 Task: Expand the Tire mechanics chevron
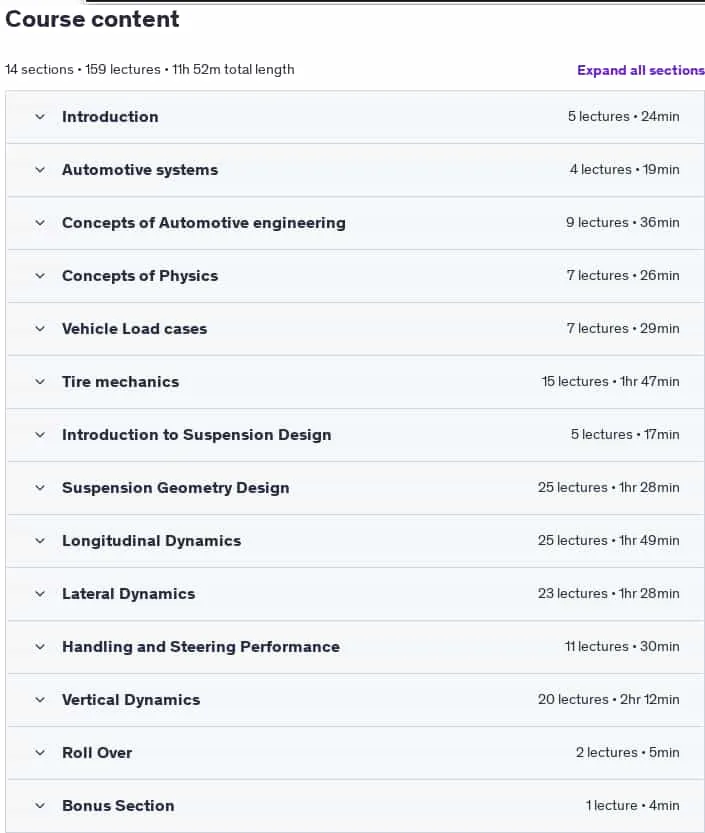click(40, 381)
